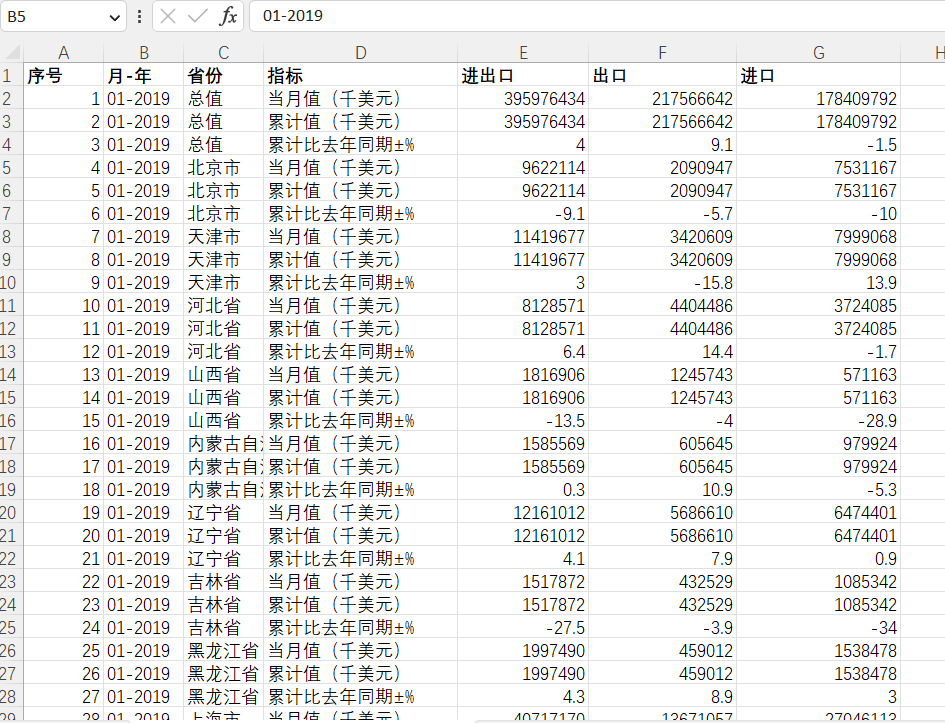Select cell 1245743 in row 15
945x723 pixels.
[x=662, y=398]
